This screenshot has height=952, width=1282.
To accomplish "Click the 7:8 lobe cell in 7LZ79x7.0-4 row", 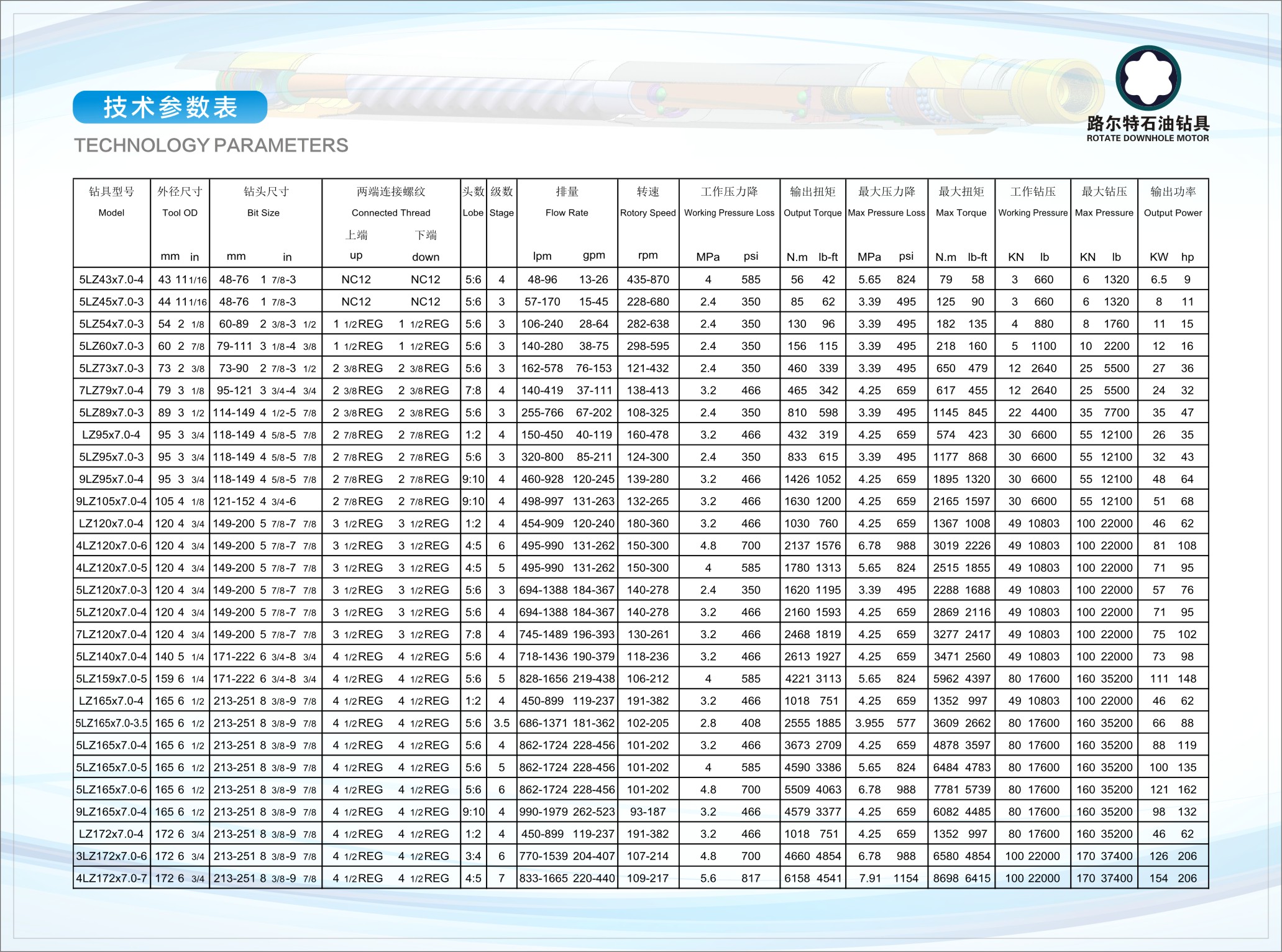I will pos(474,390).
